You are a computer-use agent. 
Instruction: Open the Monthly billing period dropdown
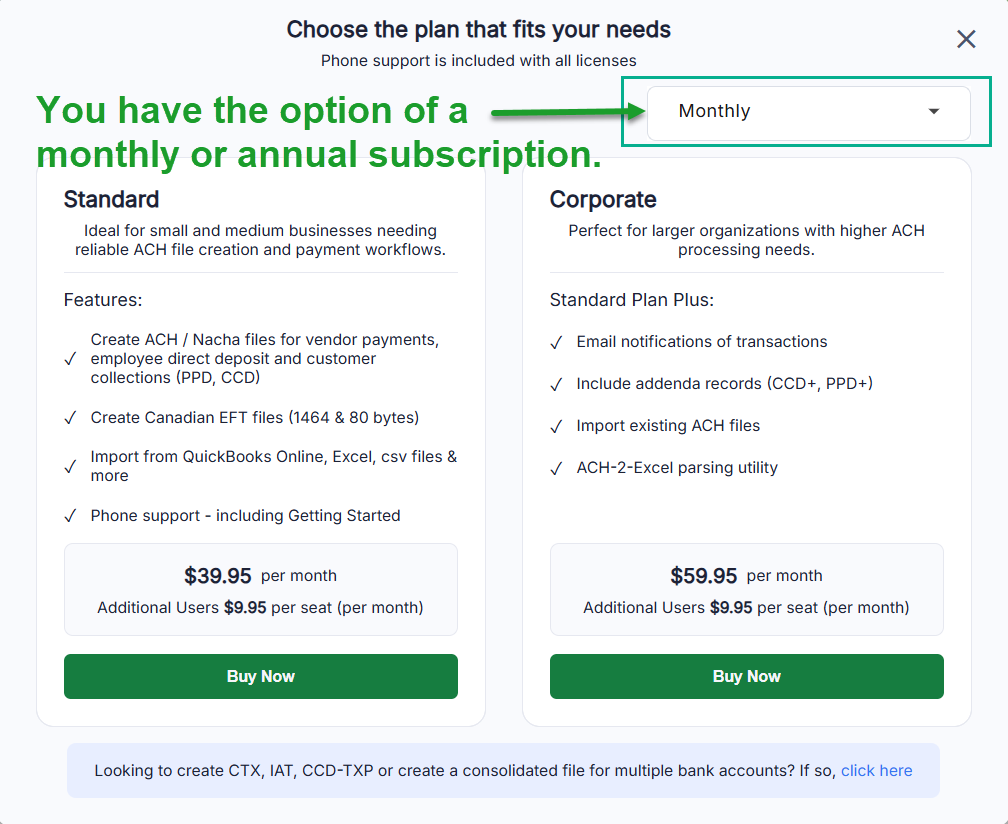[x=808, y=112]
